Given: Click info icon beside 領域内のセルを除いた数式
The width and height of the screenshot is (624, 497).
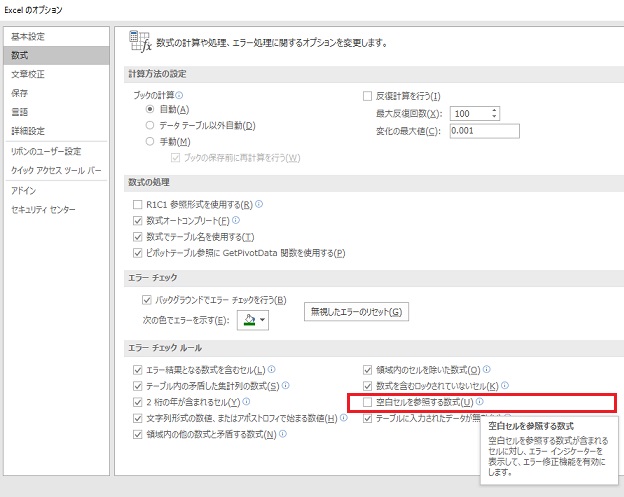Looking at the screenshot, I should 486,370.
